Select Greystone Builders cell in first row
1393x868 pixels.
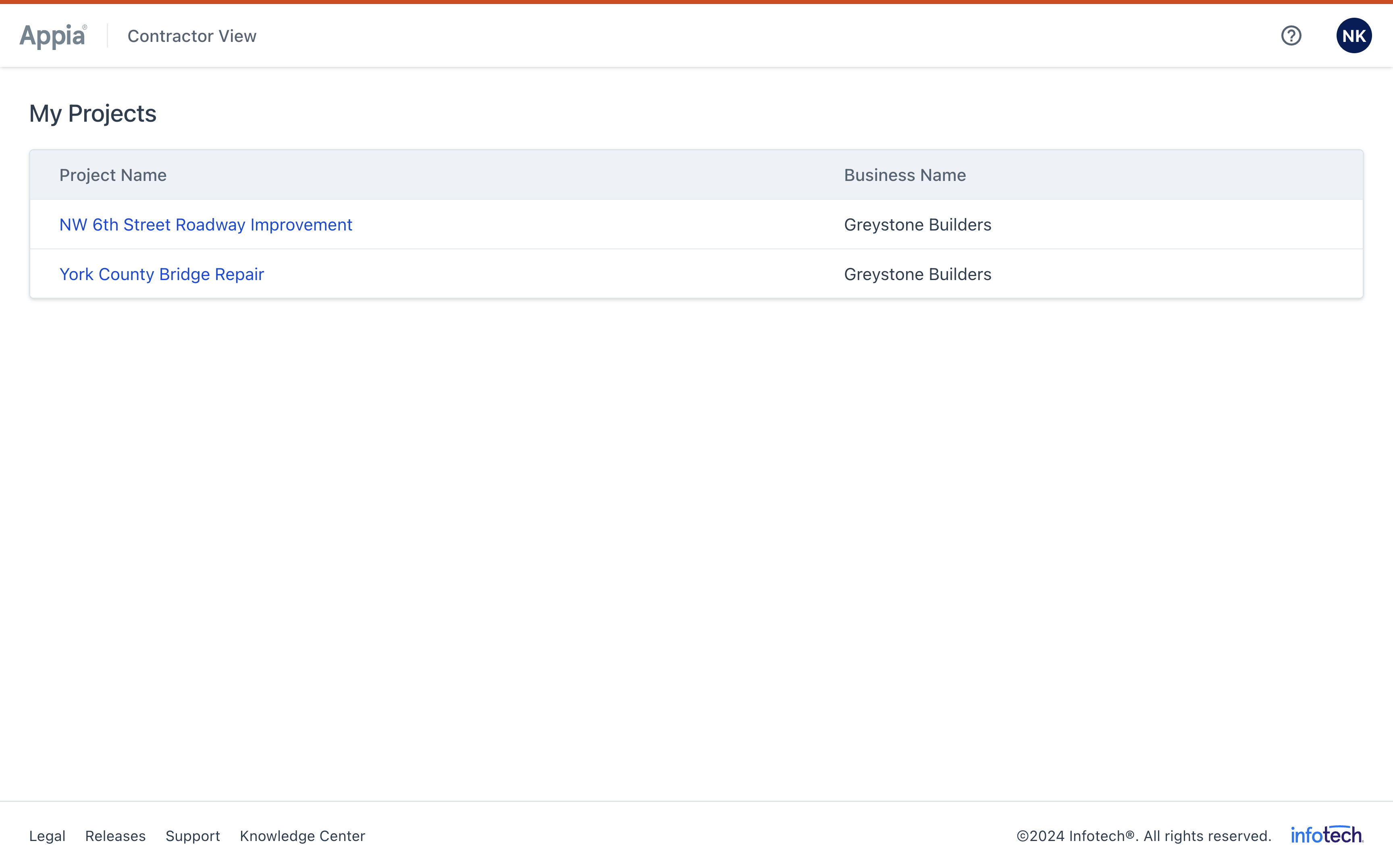[x=917, y=224]
